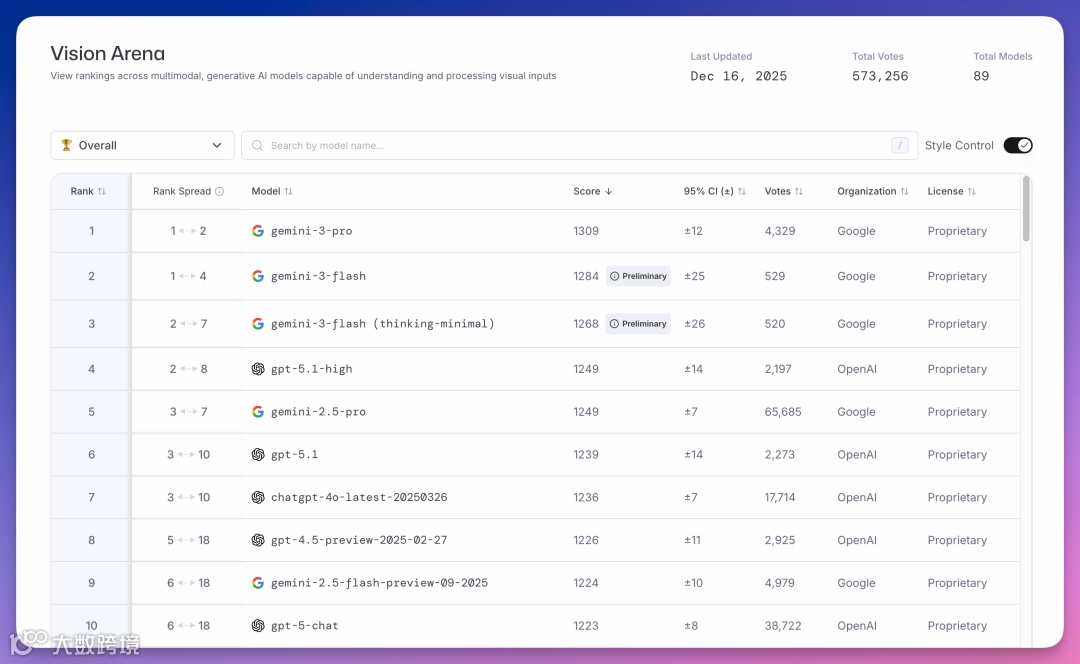The image size is (1080, 664).
Task: Click the table vertical scrollbar thumb
Action: (x=1026, y=209)
